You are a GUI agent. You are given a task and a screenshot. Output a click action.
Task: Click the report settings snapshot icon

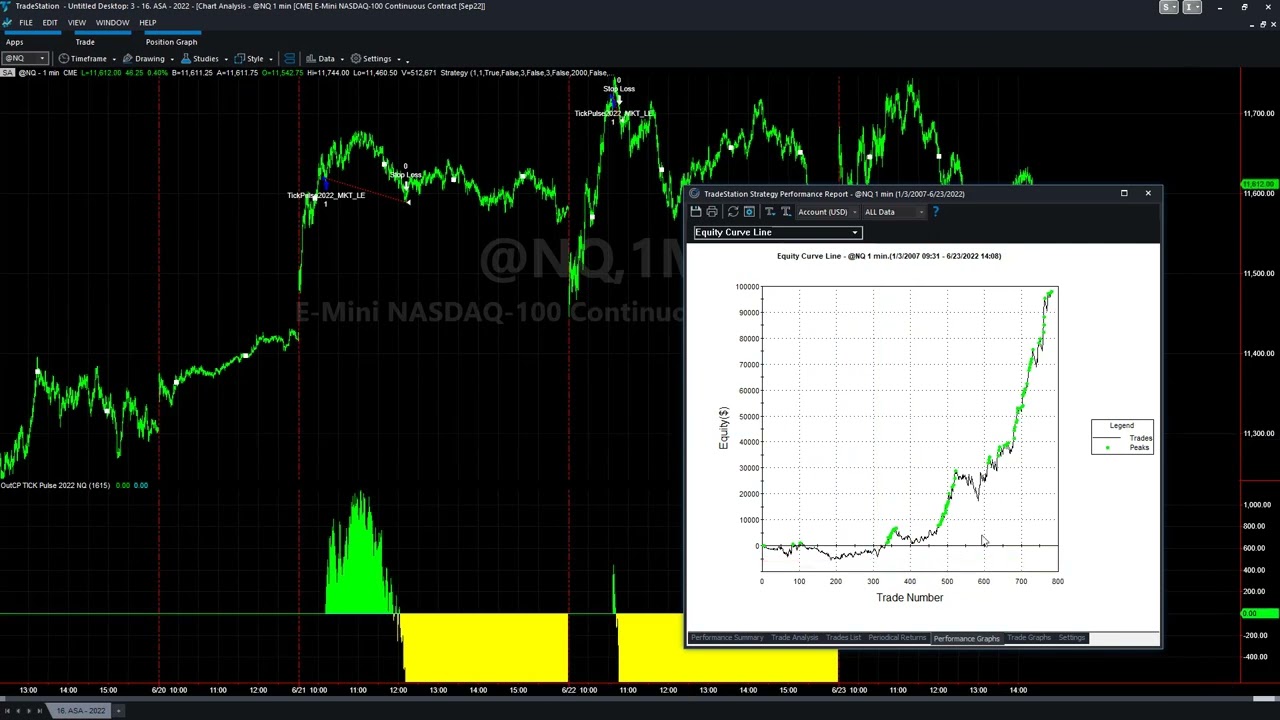[x=749, y=212]
